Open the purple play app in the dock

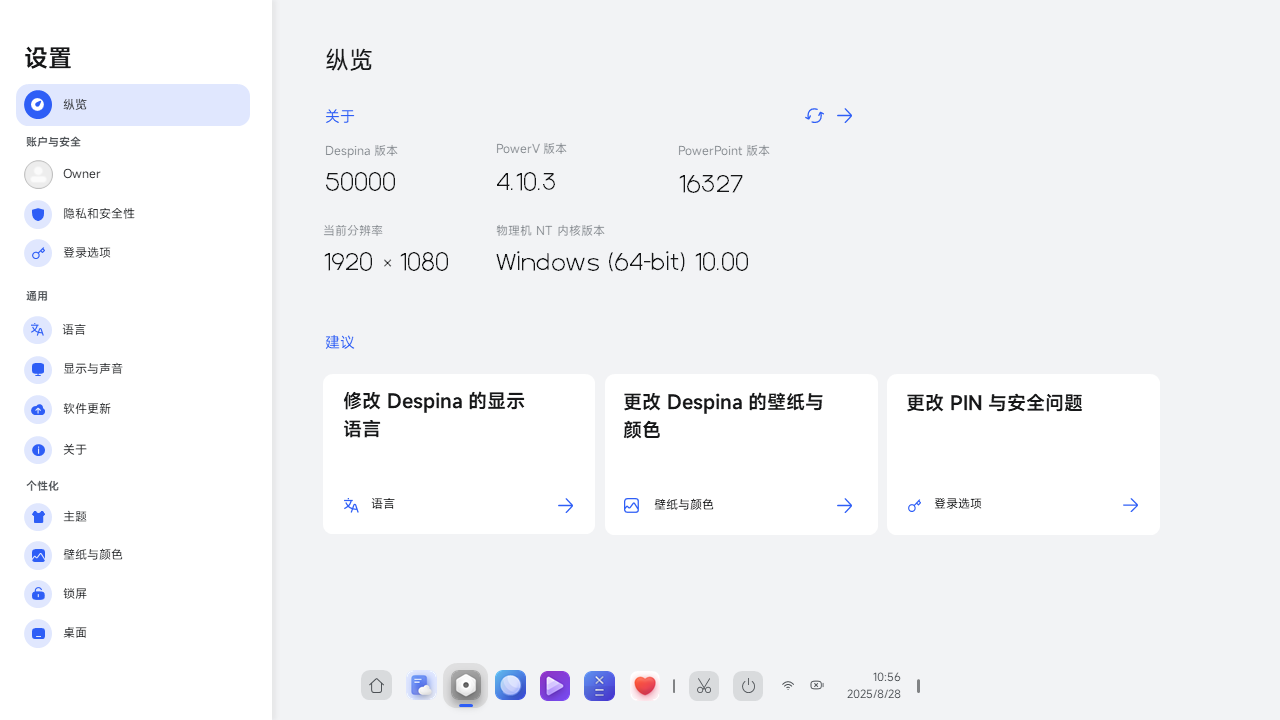(555, 686)
